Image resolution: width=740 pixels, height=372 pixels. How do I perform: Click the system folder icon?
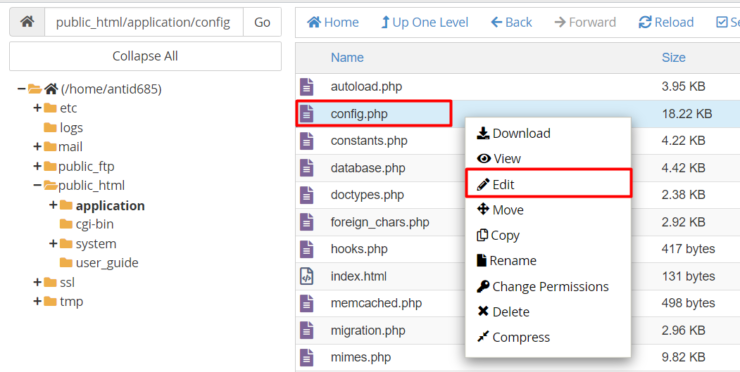point(67,244)
